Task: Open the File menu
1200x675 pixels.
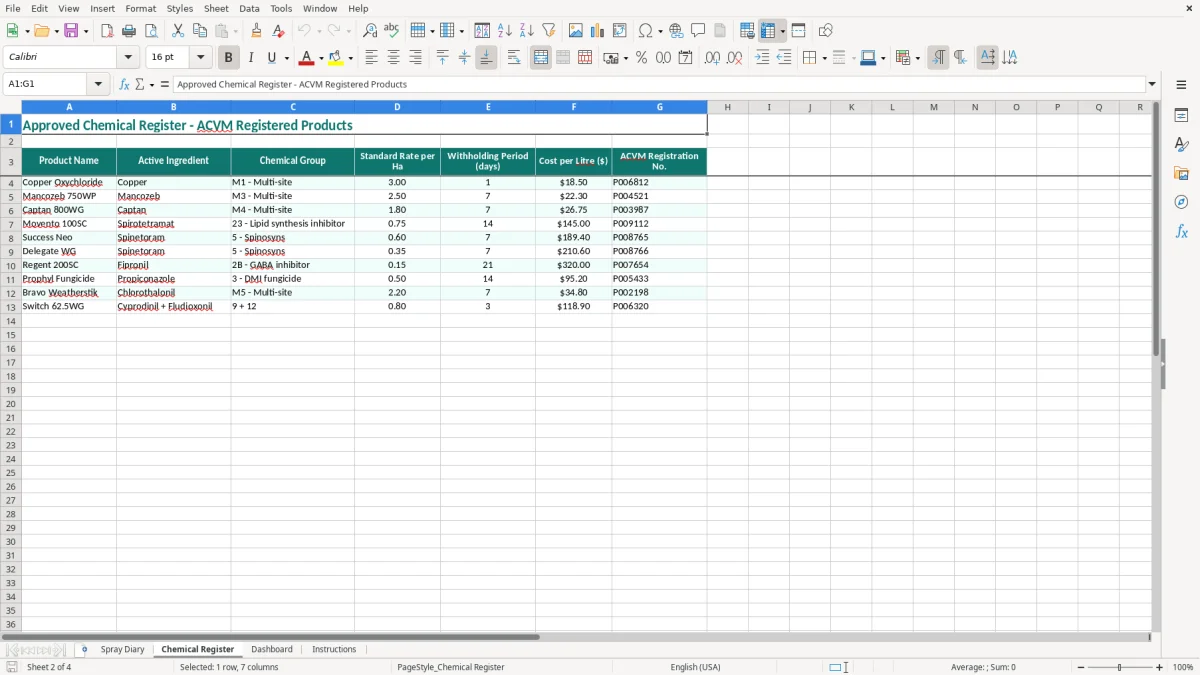Action: [x=13, y=8]
